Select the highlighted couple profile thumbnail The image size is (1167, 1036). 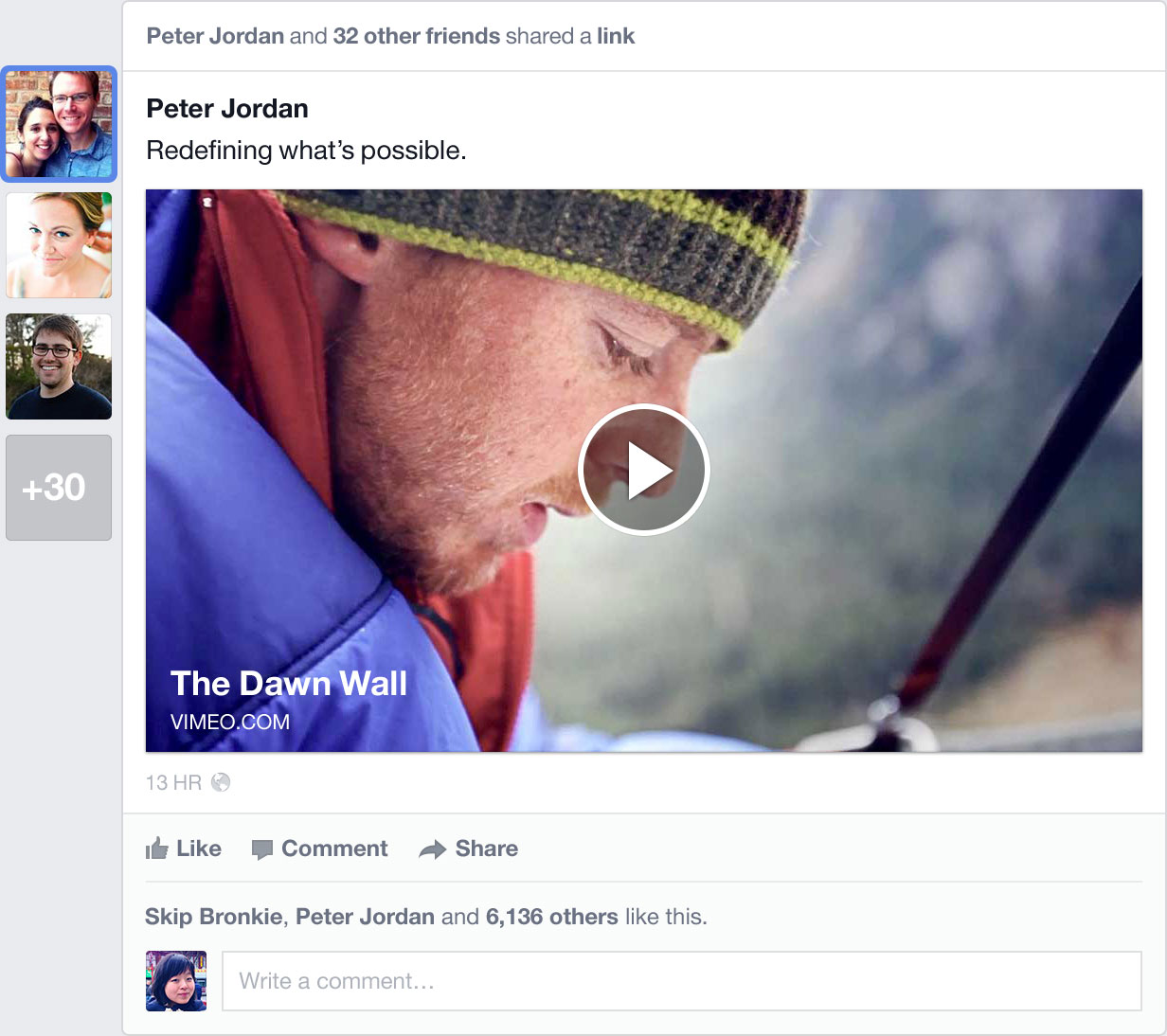tap(59, 124)
